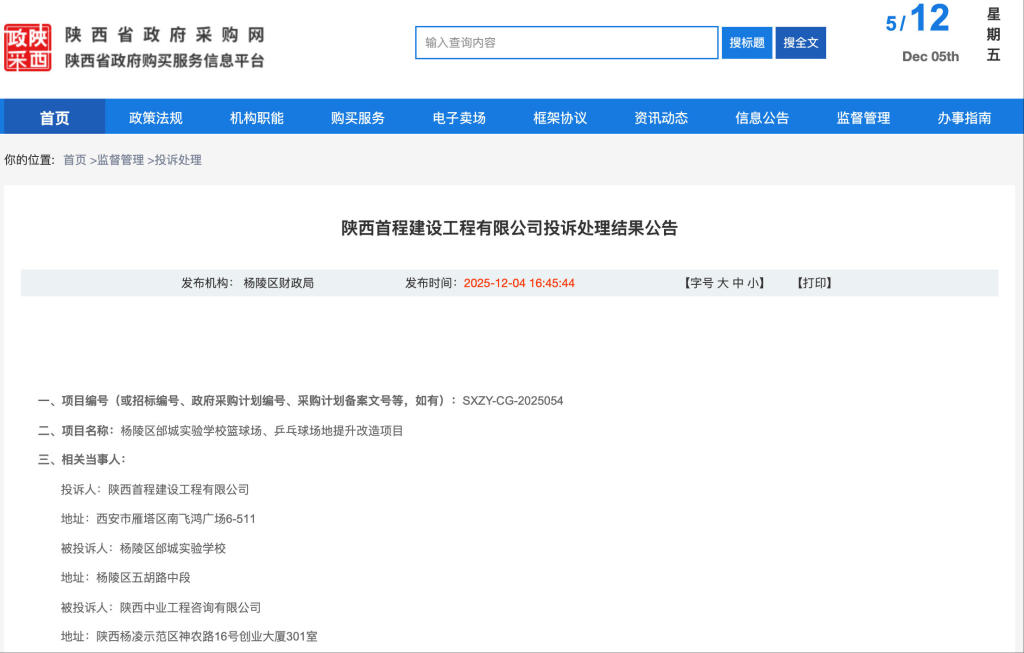Open the 监督管理 navigation tab

863,118
